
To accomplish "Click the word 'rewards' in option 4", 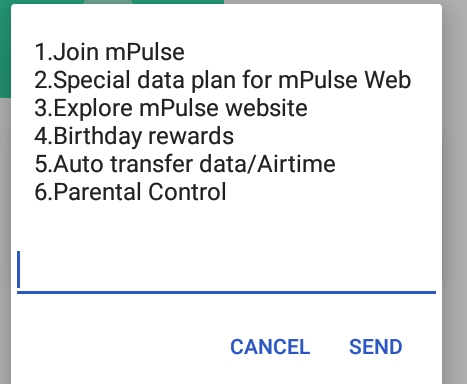I will coord(191,136).
